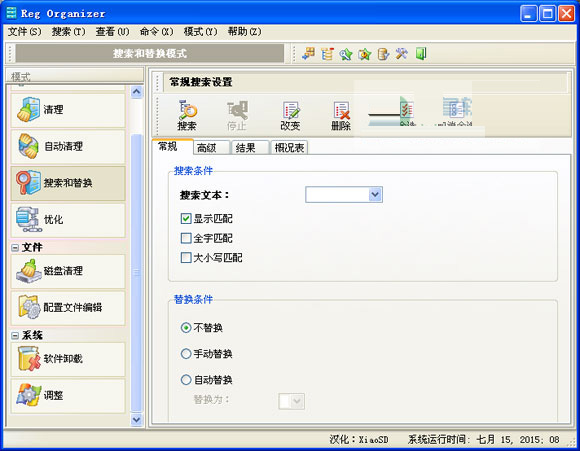Select the 不替换 radio button

tap(186, 328)
